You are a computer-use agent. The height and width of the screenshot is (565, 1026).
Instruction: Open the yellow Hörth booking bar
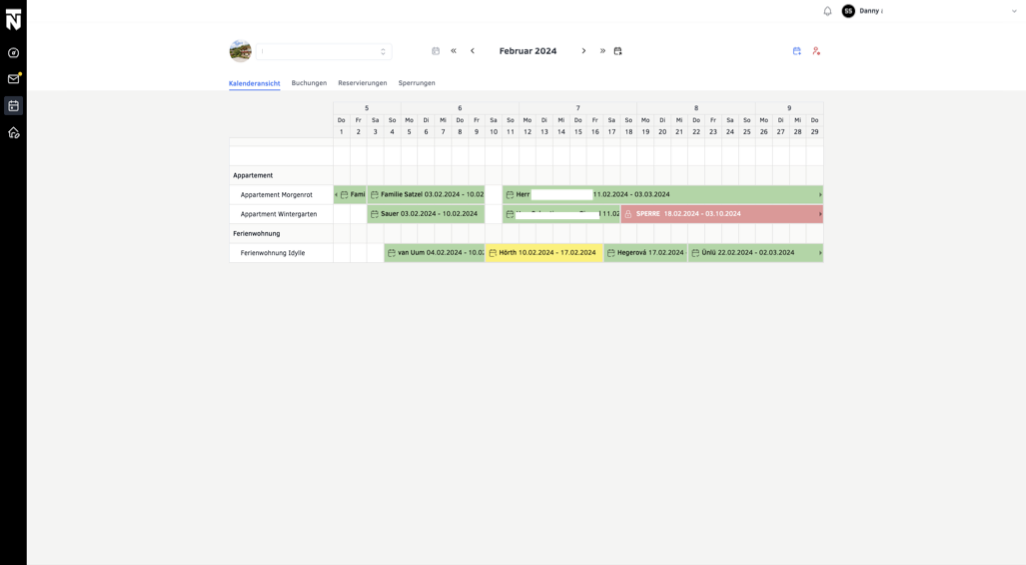coord(545,253)
